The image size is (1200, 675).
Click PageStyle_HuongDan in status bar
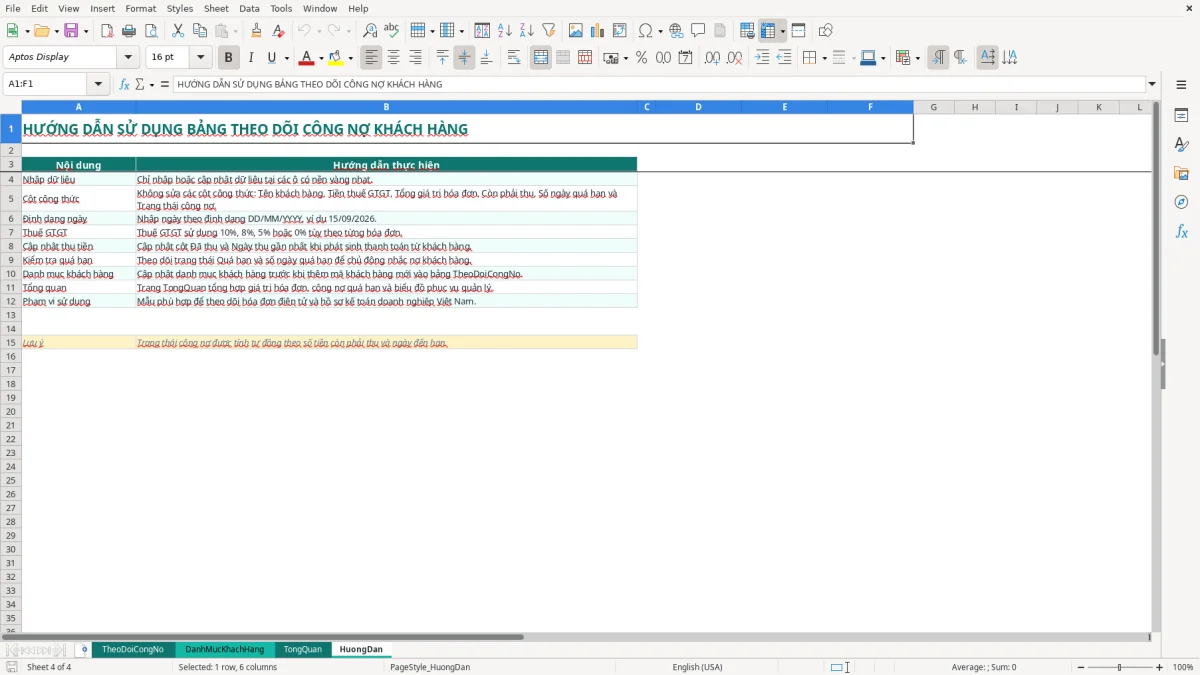pyautogui.click(x=430, y=667)
